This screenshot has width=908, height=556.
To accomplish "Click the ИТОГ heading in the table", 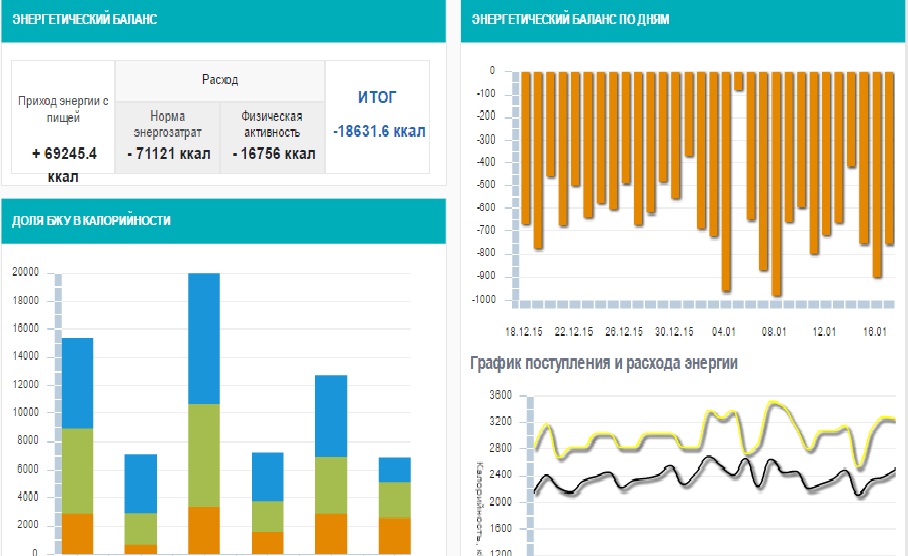I will click(377, 97).
